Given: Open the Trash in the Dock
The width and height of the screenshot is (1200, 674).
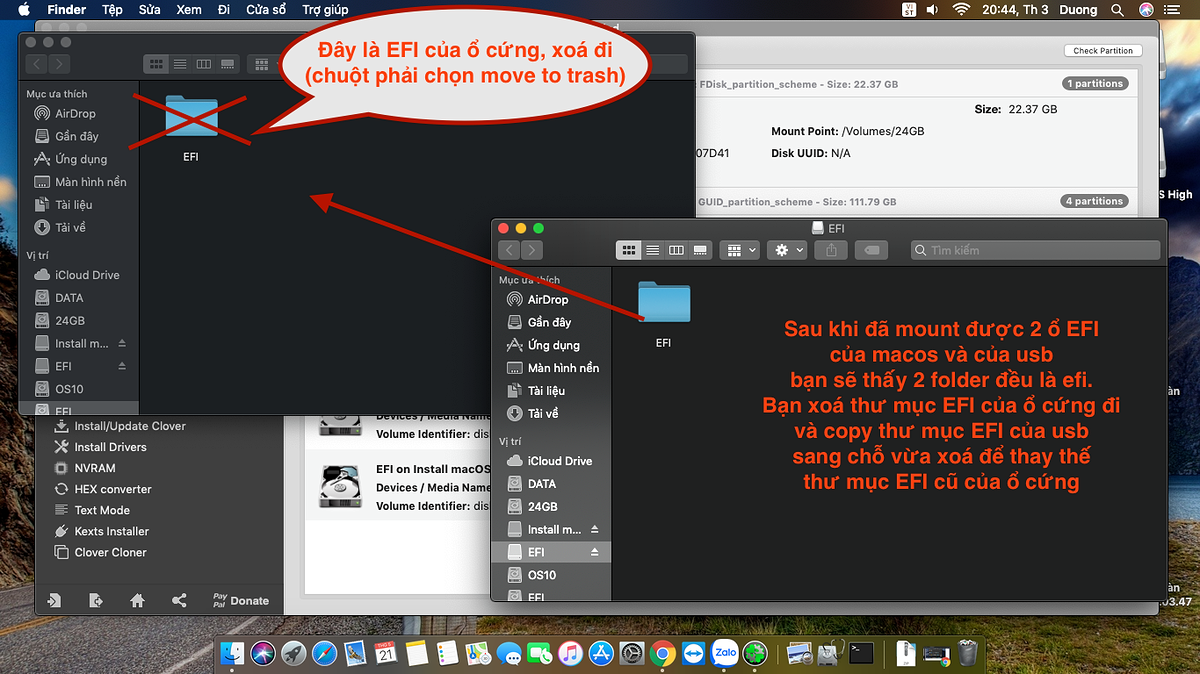Looking at the screenshot, I should (x=968, y=653).
